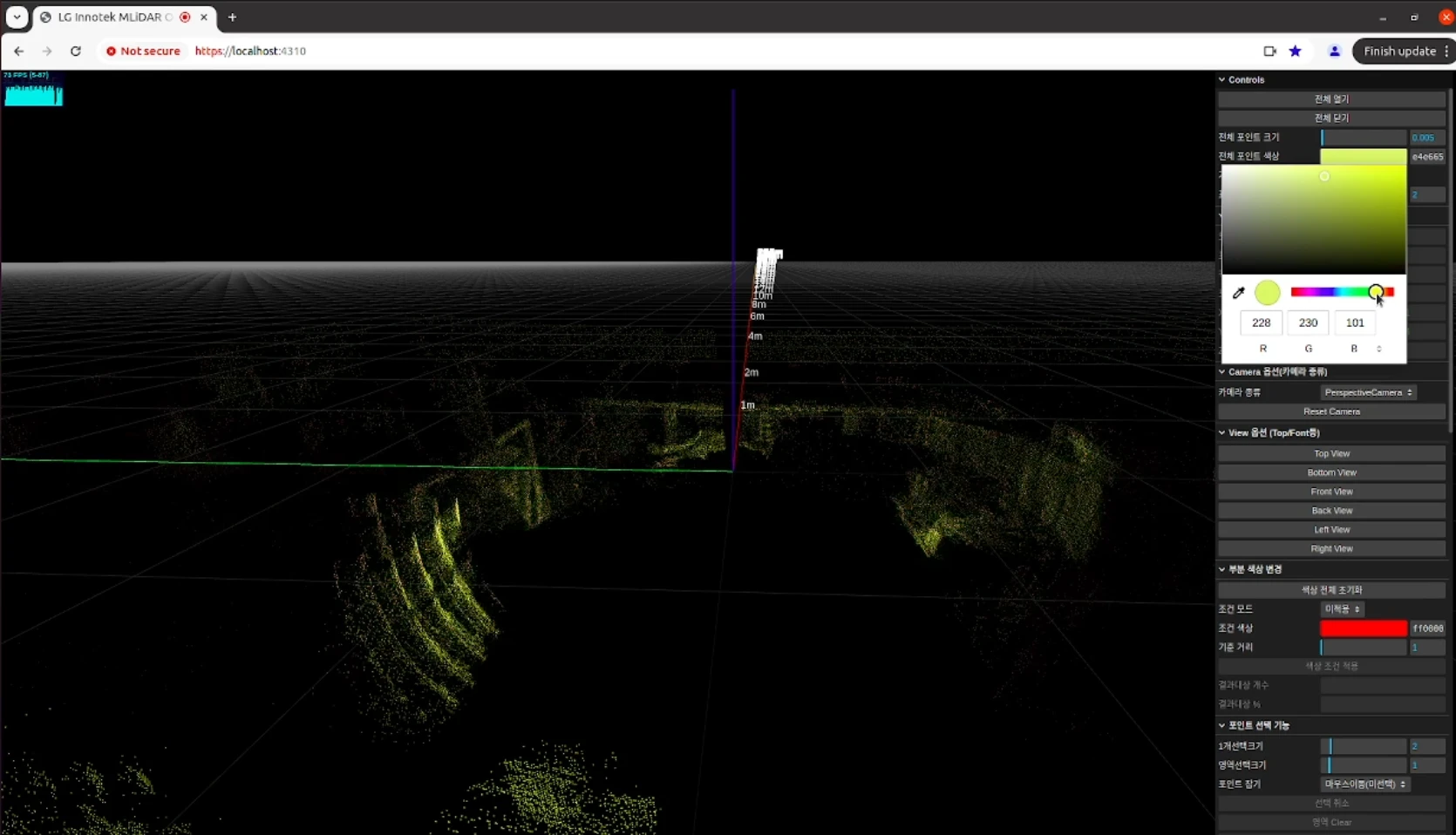The image size is (1456, 835).
Task: Click the red 조건 색상 swatch
Action: 1364,628
